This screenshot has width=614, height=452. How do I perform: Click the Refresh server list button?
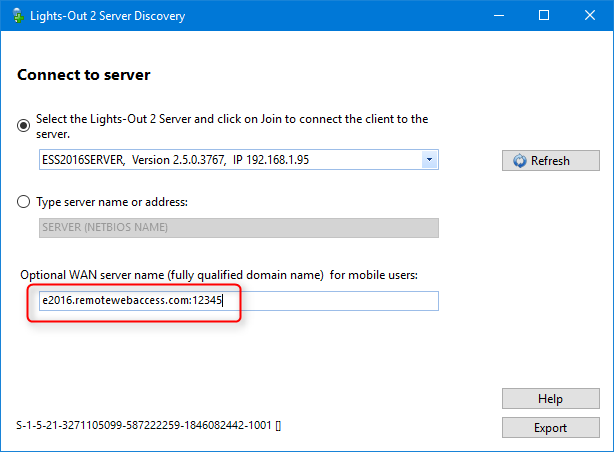[551, 161]
